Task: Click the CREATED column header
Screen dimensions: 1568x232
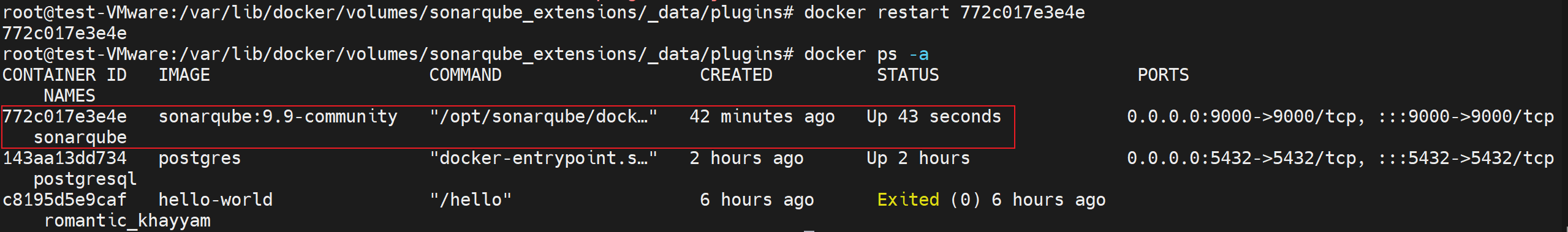Action: [x=737, y=75]
